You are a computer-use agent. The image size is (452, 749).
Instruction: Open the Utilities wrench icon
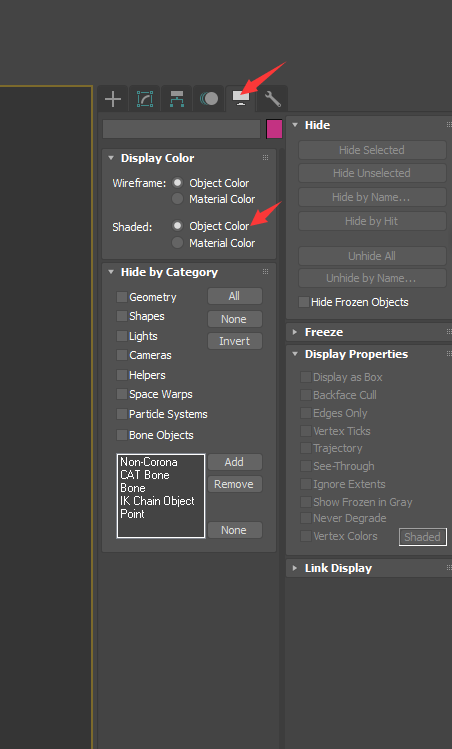point(272,99)
